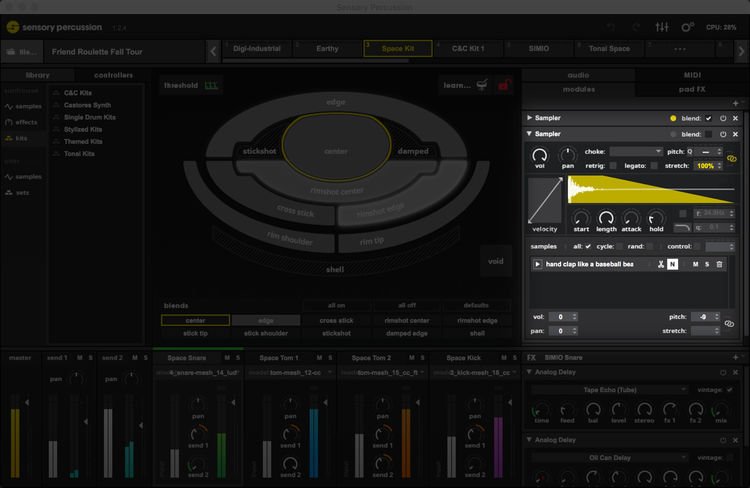Click the attack knob
The image size is (750, 488).
631,218
